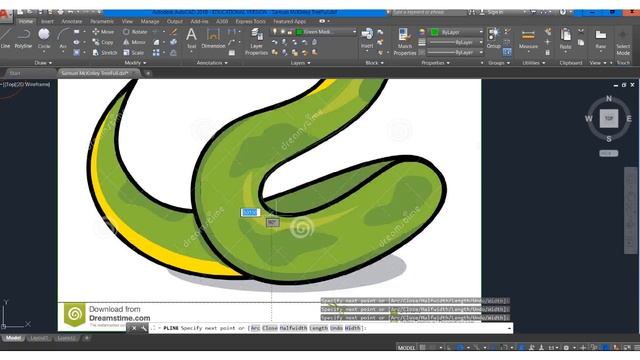
Task: Switch to the Start file tab
Action: tap(15, 73)
